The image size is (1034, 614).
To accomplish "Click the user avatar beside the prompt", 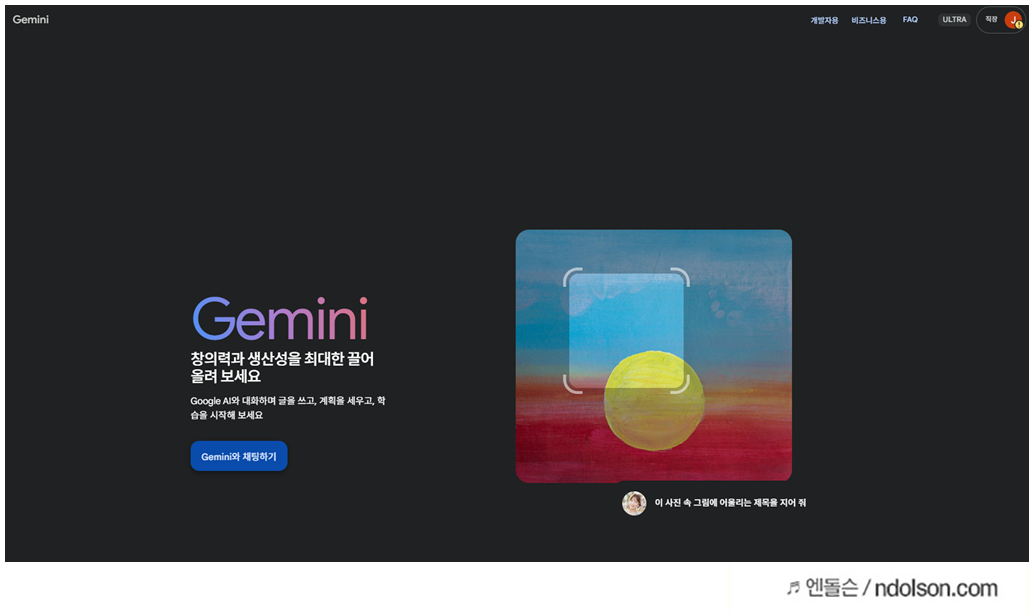I will coord(634,503).
